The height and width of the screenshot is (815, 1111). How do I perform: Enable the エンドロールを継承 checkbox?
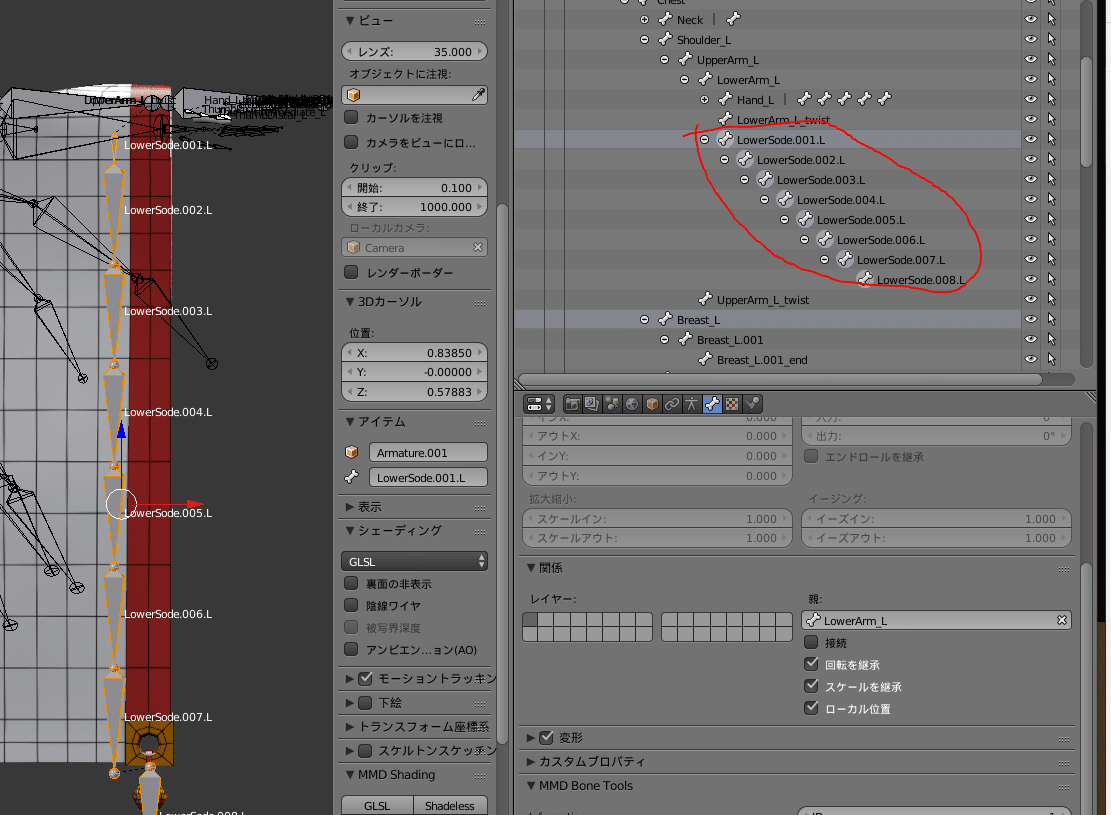tap(811, 456)
